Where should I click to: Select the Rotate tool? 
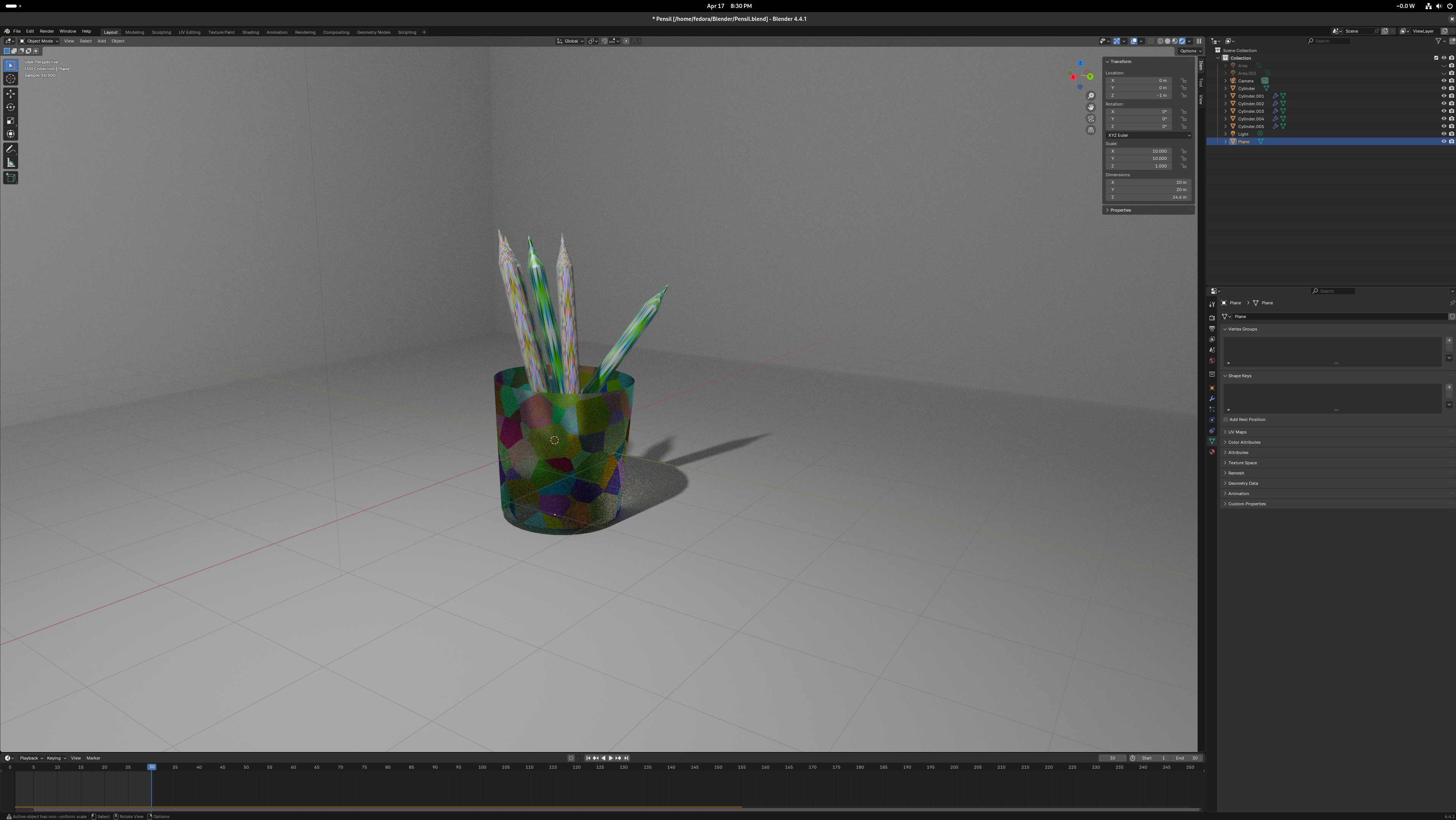click(x=10, y=108)
